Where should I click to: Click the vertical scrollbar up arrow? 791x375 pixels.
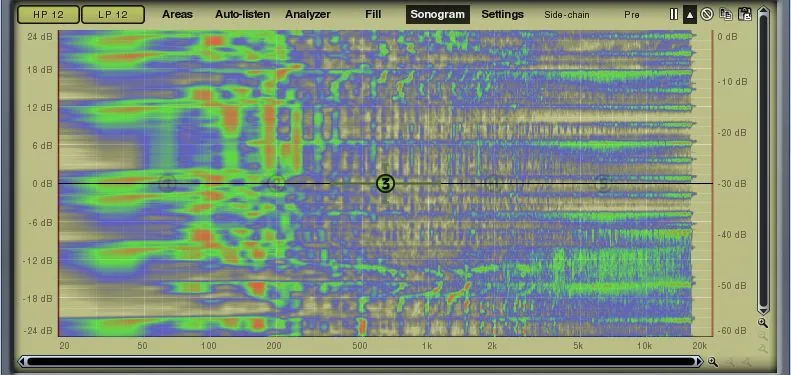[763, 11]
